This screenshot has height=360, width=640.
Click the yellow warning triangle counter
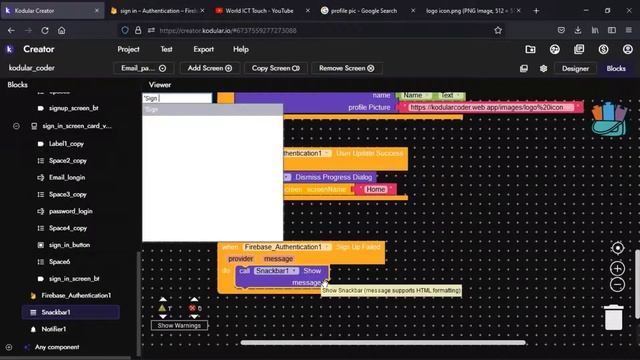162,308
